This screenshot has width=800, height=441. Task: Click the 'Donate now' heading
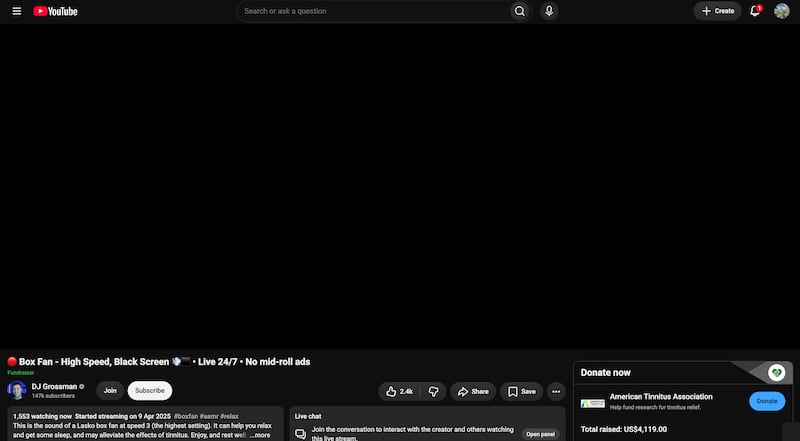[606, 373]
